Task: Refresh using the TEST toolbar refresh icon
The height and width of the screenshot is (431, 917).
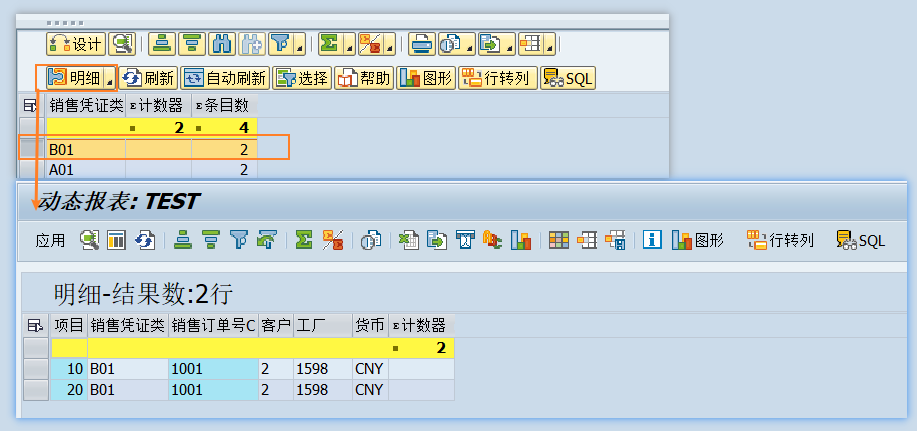Action: [x=144, y=240]
